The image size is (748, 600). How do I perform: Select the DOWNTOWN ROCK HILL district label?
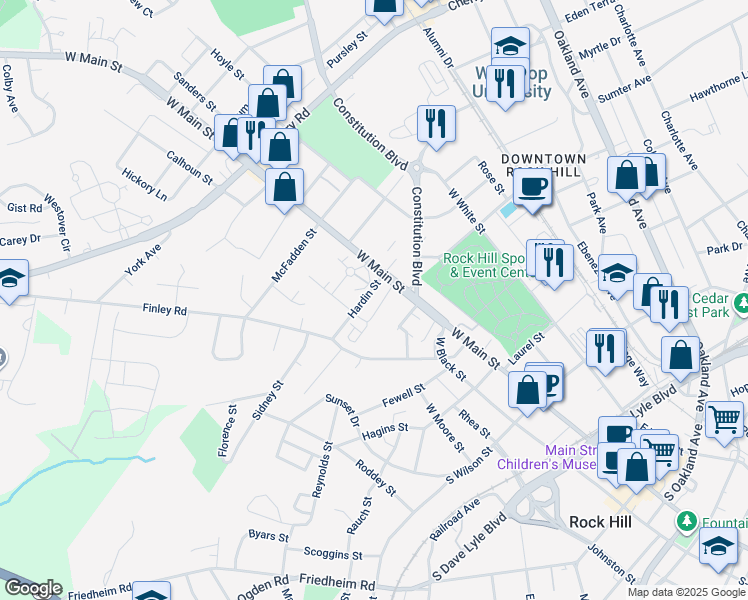pyautogui.click(x=543, y=165)
